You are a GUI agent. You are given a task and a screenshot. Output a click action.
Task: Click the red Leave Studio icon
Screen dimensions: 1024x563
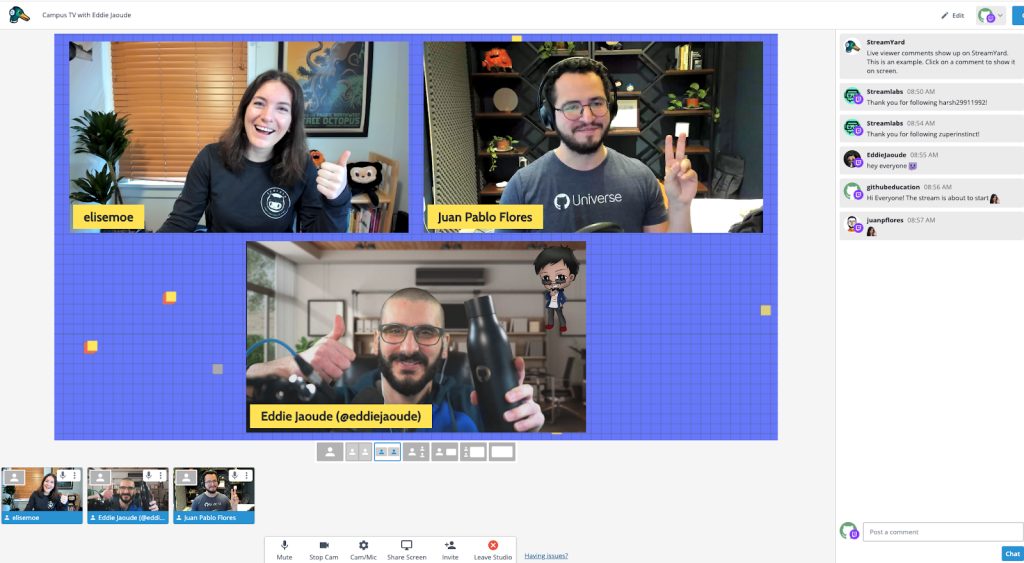(492, 545)
